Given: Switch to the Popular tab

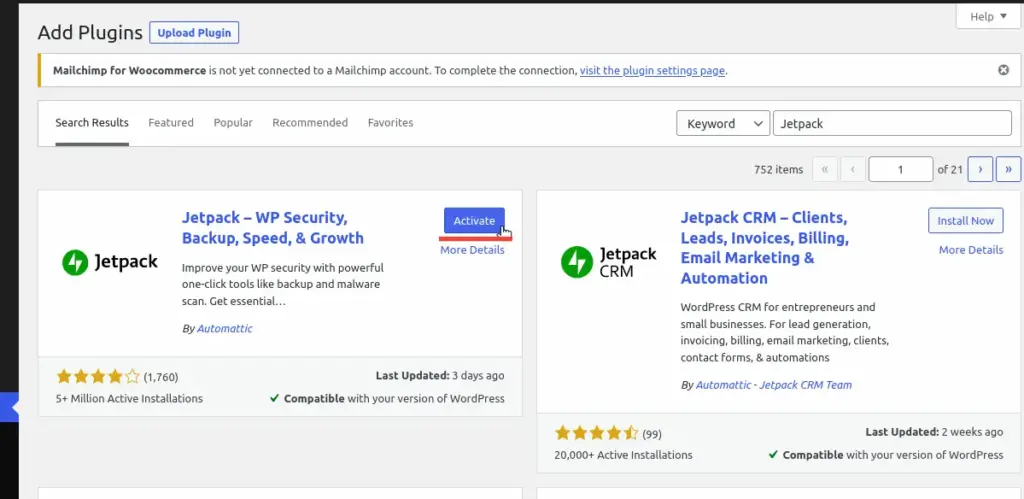Looking at the screenshot, I should point(233,123).
